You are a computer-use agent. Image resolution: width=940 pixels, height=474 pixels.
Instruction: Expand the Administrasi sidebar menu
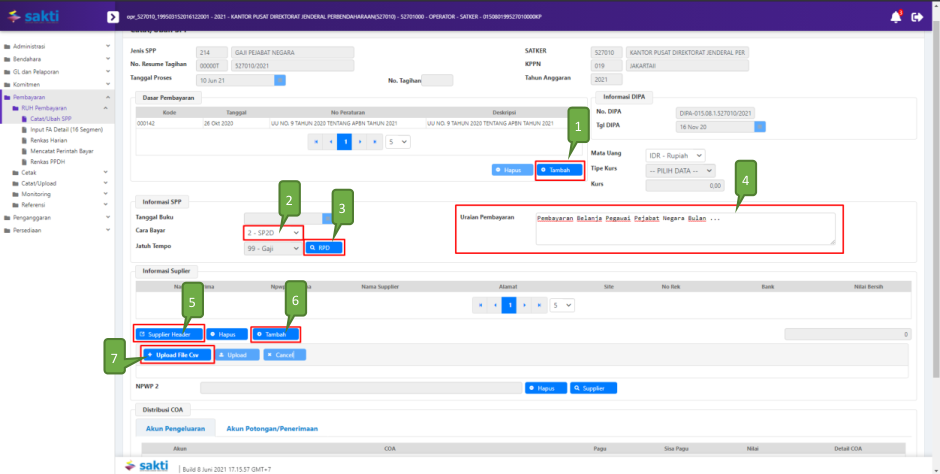[58, 46]
